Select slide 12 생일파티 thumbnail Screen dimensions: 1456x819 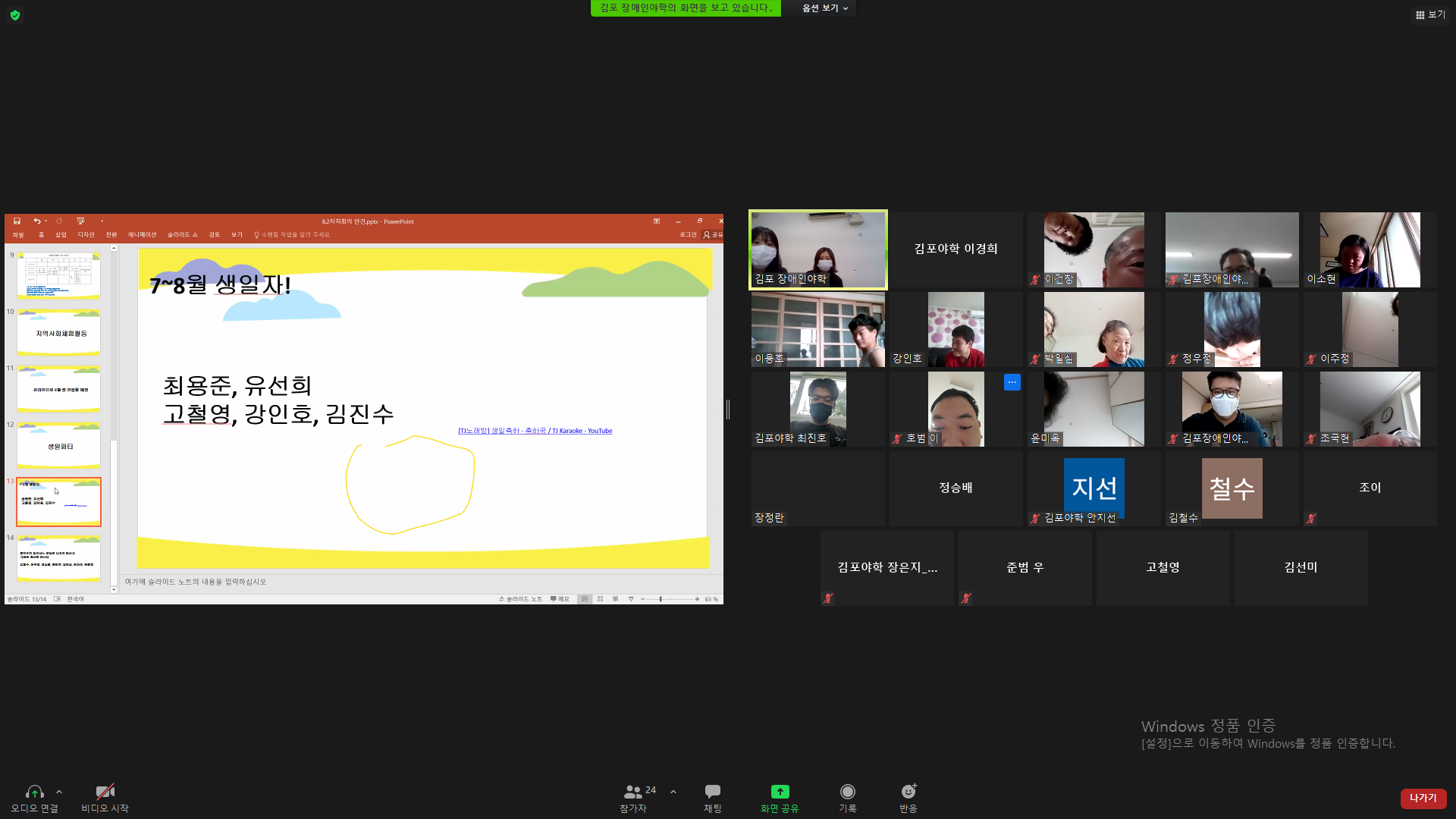[x=59, y=445]
